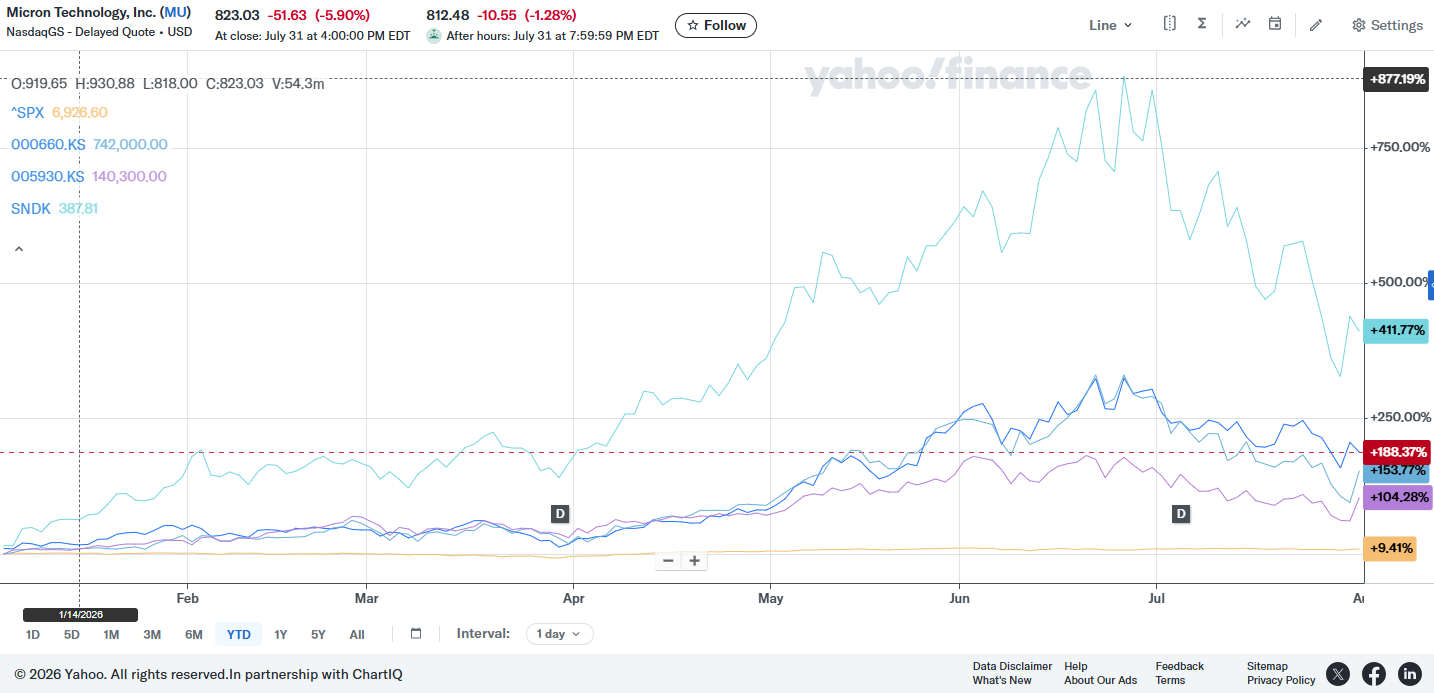Image resolution: width=1434 pixels, height=693 pixels.
Task: Open the Feedback footer link
Action: point(1180,666)
